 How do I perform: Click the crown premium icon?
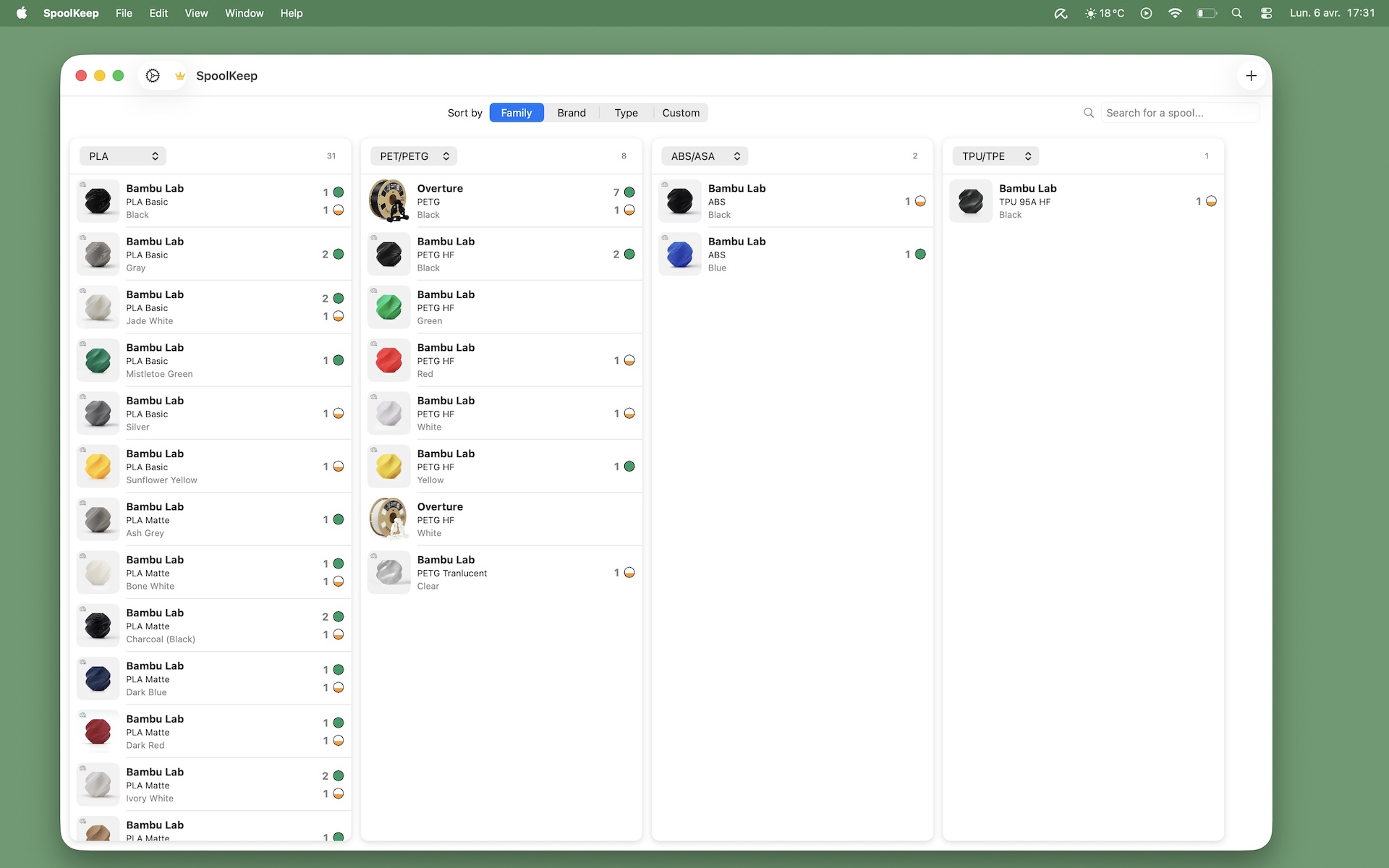(180, 76)
